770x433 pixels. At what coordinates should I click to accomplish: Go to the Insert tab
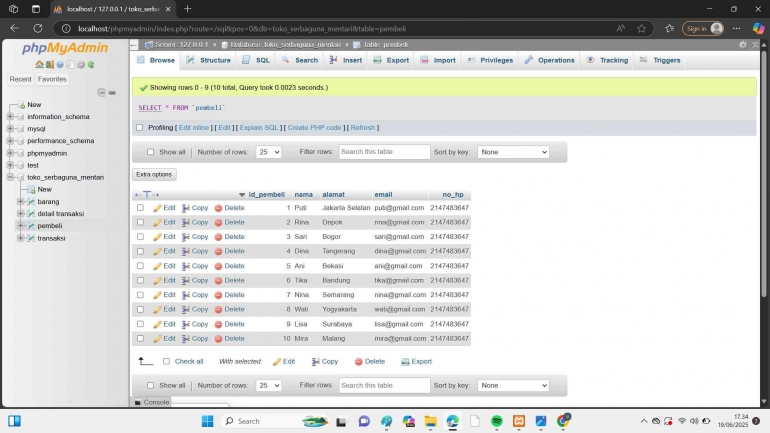[x=346, y=60]
